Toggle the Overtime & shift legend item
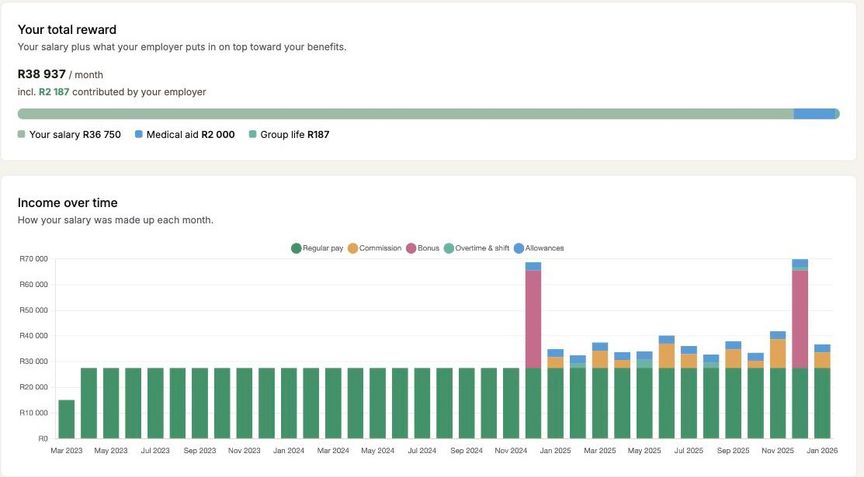Image resolution: width=864 pixels, height=477 pixels. click(x=477, y=248)
